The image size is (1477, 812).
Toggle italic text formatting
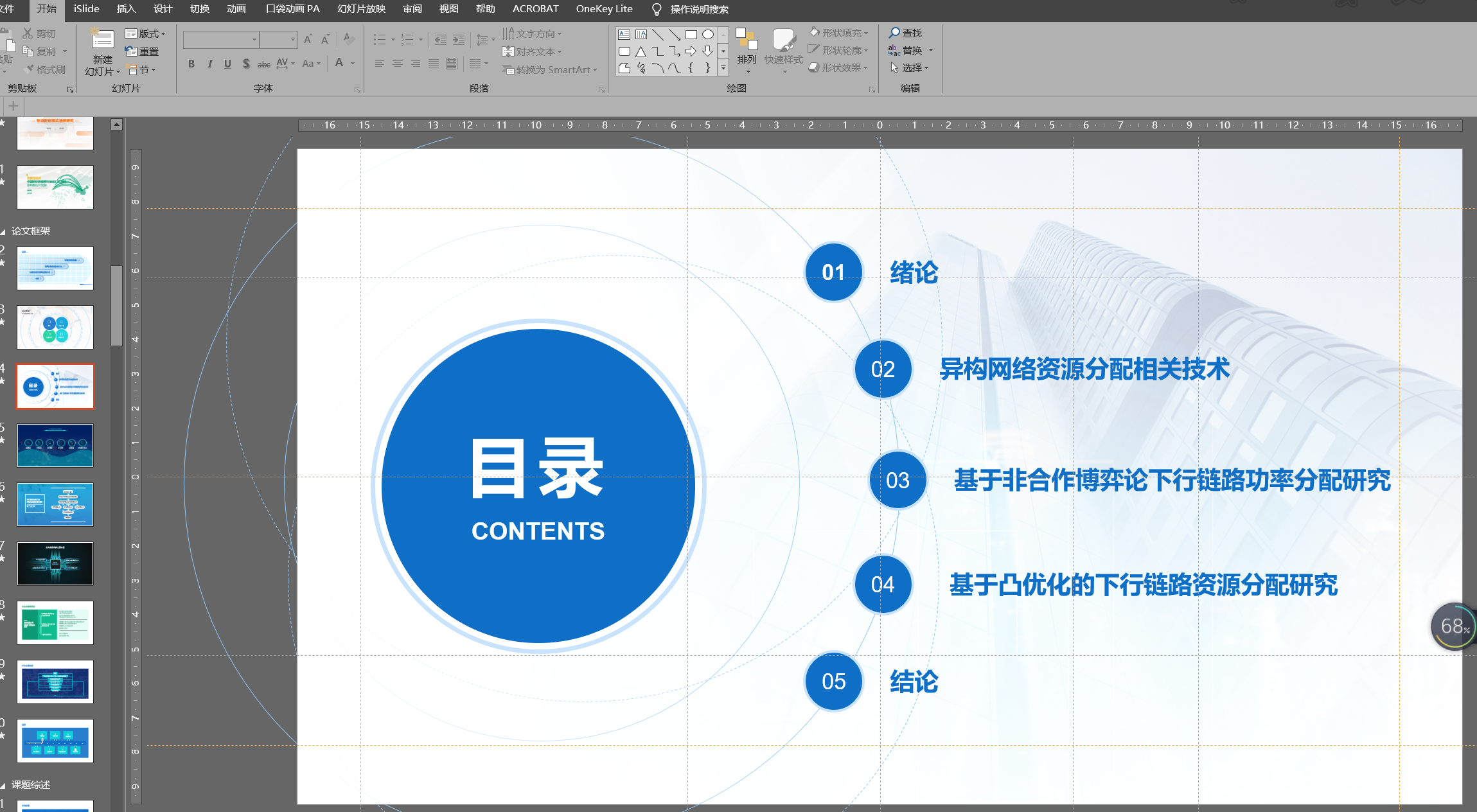[209, 64]
